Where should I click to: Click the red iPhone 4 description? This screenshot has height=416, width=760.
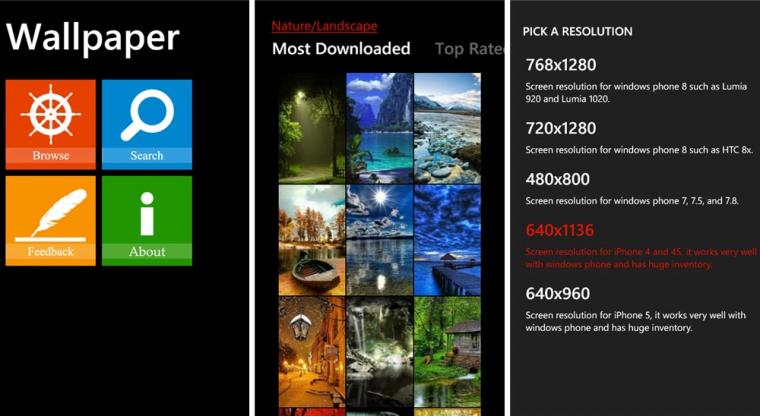coord(641,258)
